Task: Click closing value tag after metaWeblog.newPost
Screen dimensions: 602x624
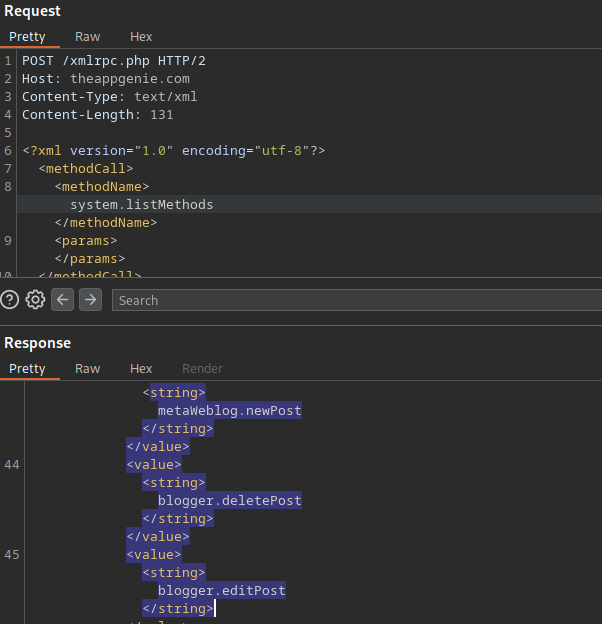Action: [x=158, y=447]
